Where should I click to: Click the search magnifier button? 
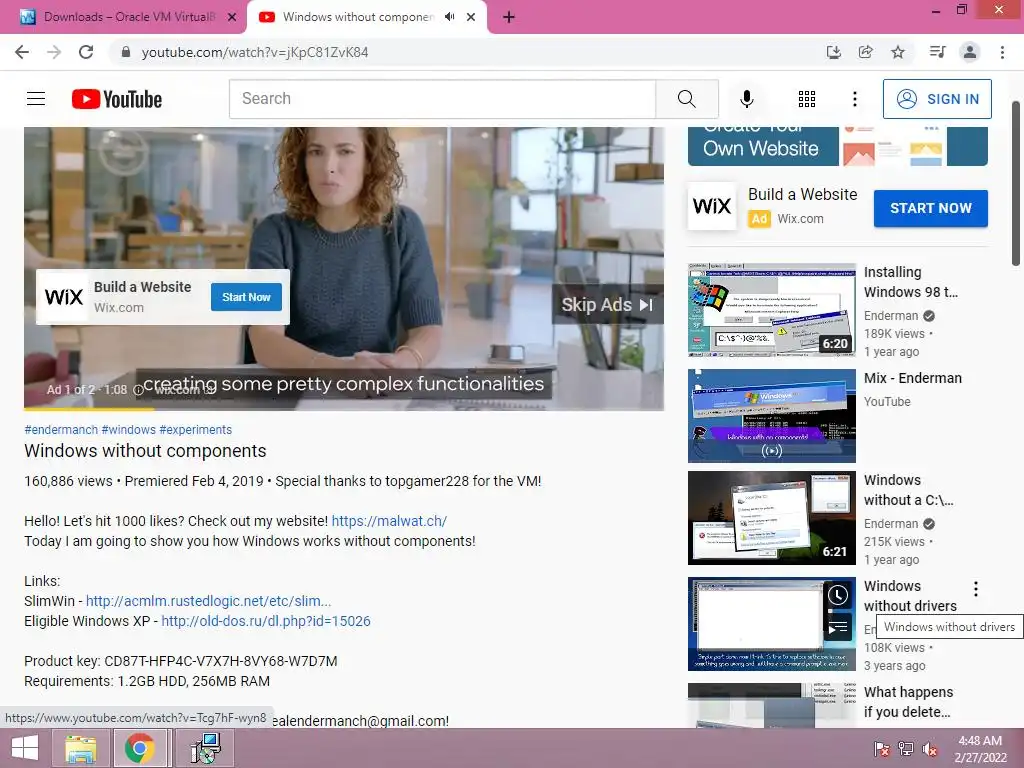pyautogui.click(x=686, y=99)
